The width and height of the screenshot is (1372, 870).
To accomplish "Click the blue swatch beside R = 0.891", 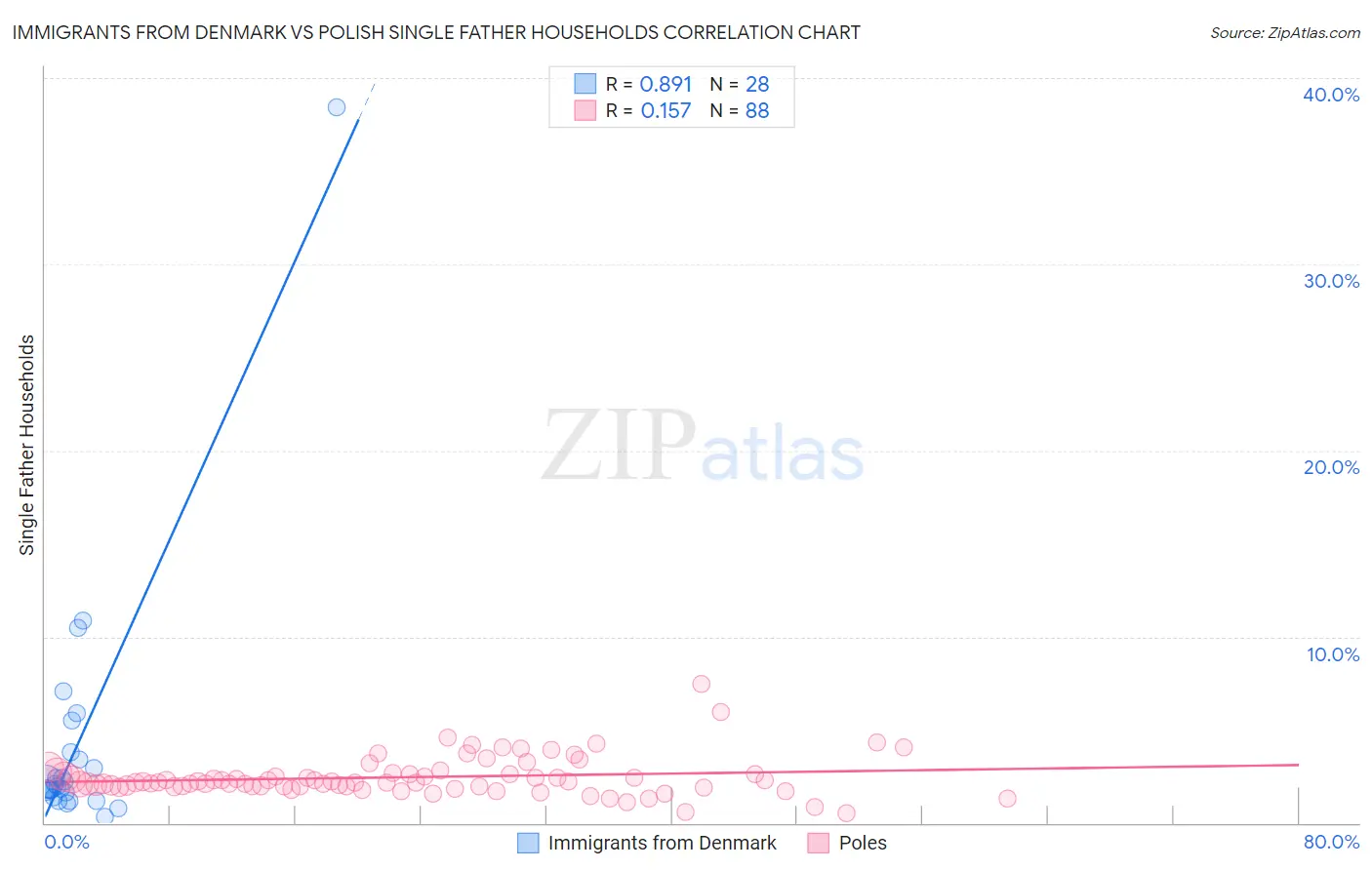I will click(585, 84).
